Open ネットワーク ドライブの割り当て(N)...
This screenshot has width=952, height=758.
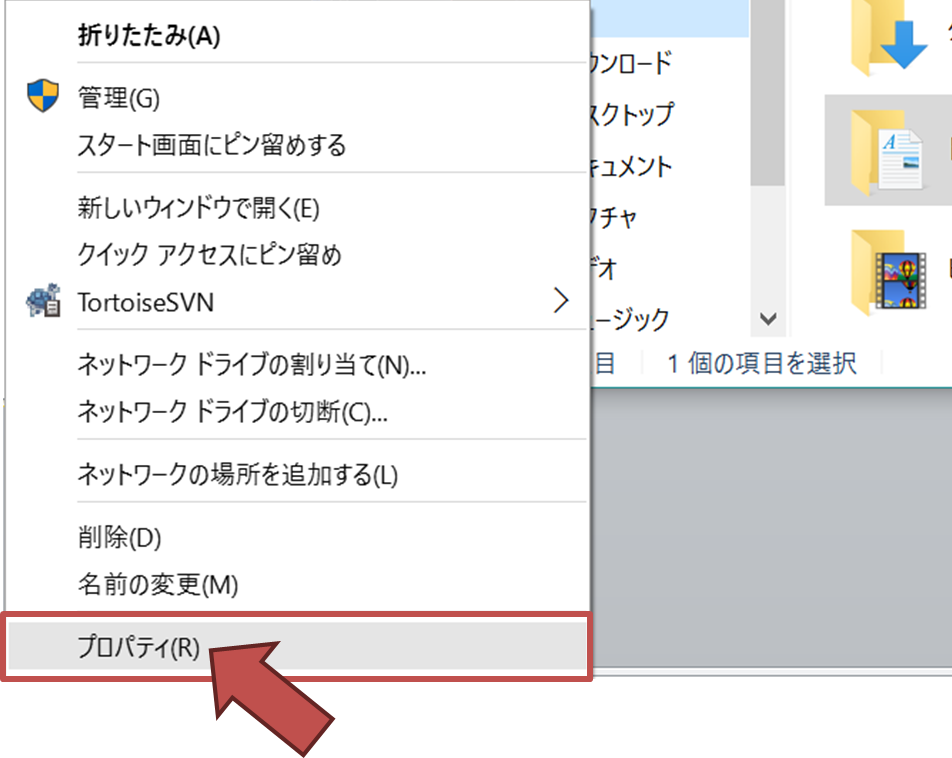coord(252,365)
